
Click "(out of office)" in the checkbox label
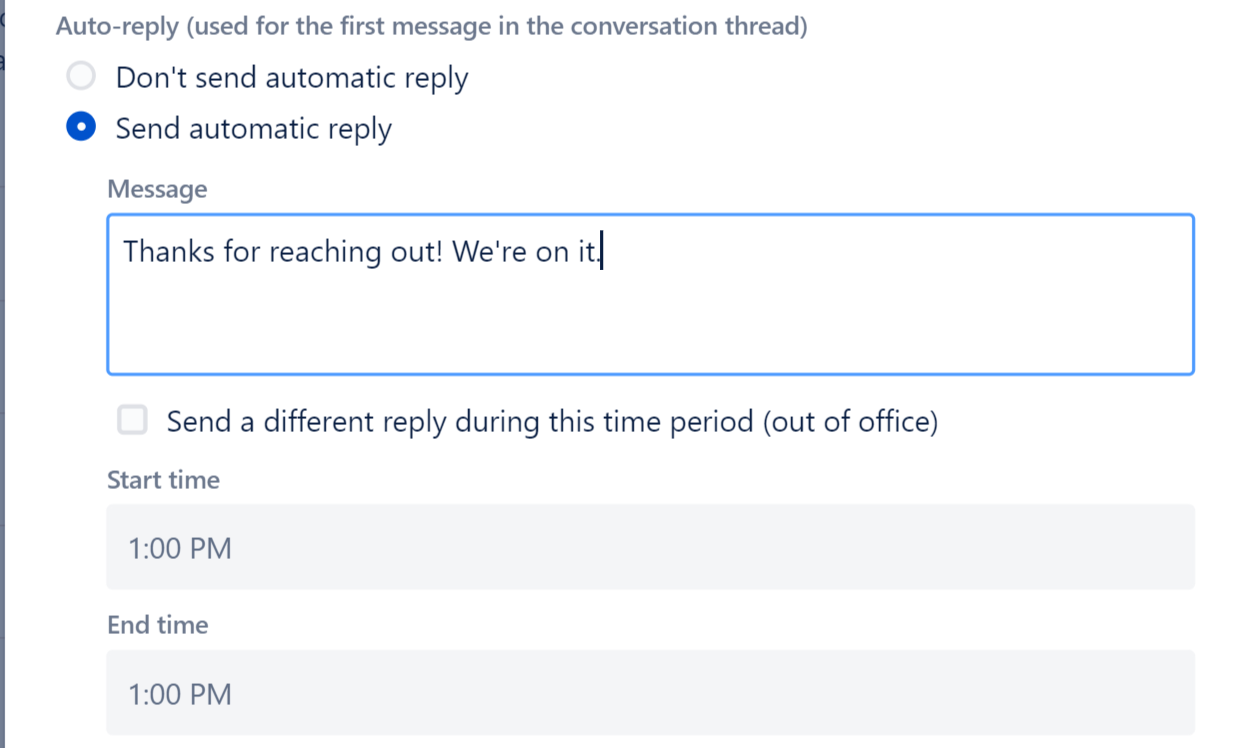(850, 422)
